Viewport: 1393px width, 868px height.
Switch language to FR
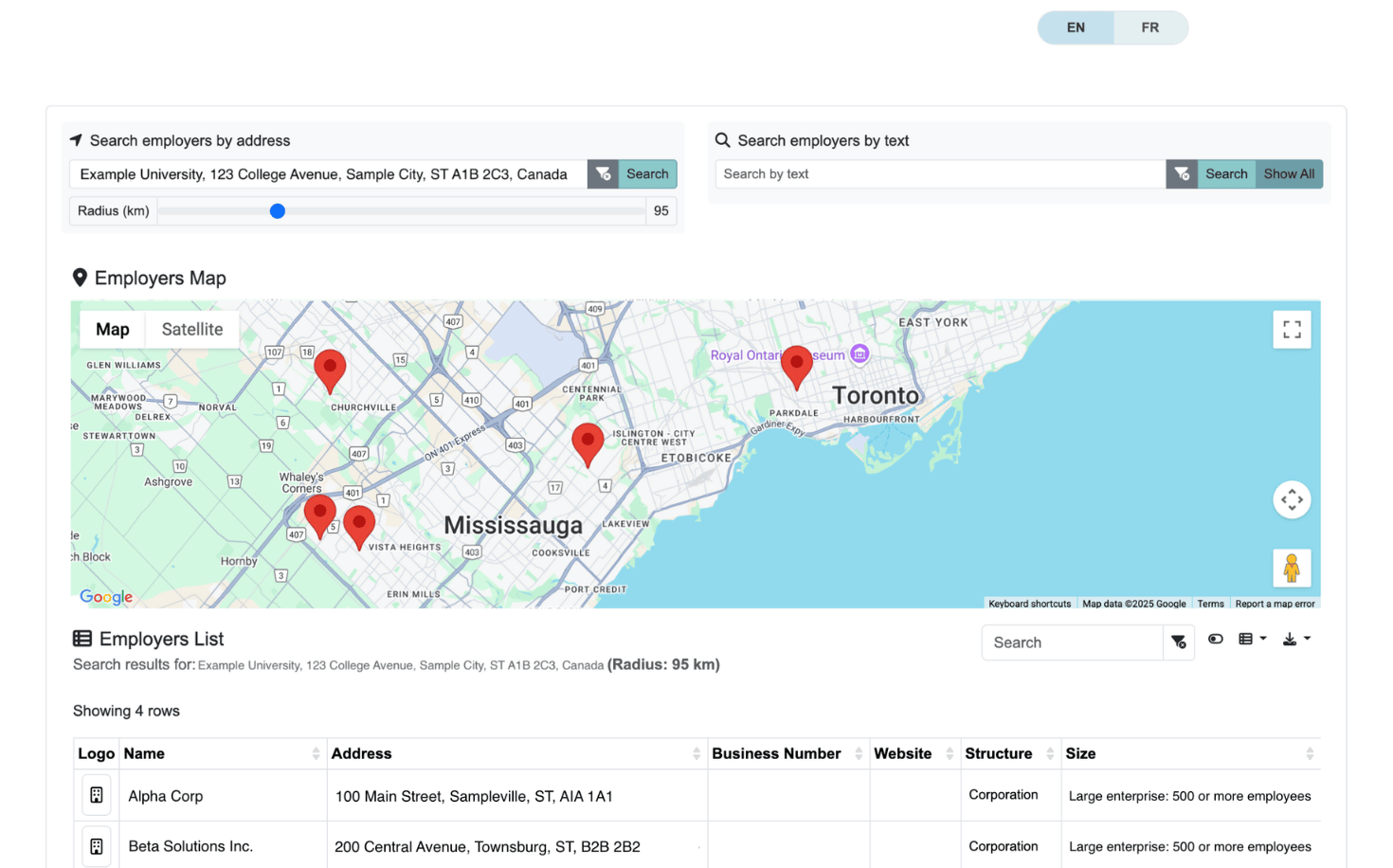1150,27
